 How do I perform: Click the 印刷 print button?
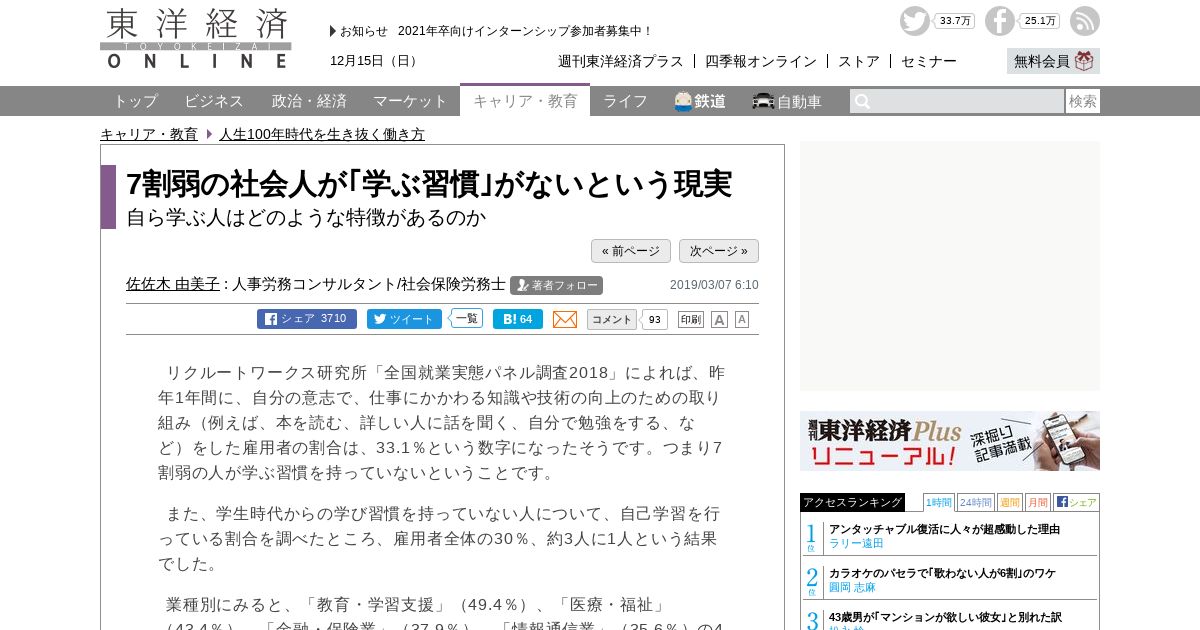pyautogui.click(x=691, y=319)
